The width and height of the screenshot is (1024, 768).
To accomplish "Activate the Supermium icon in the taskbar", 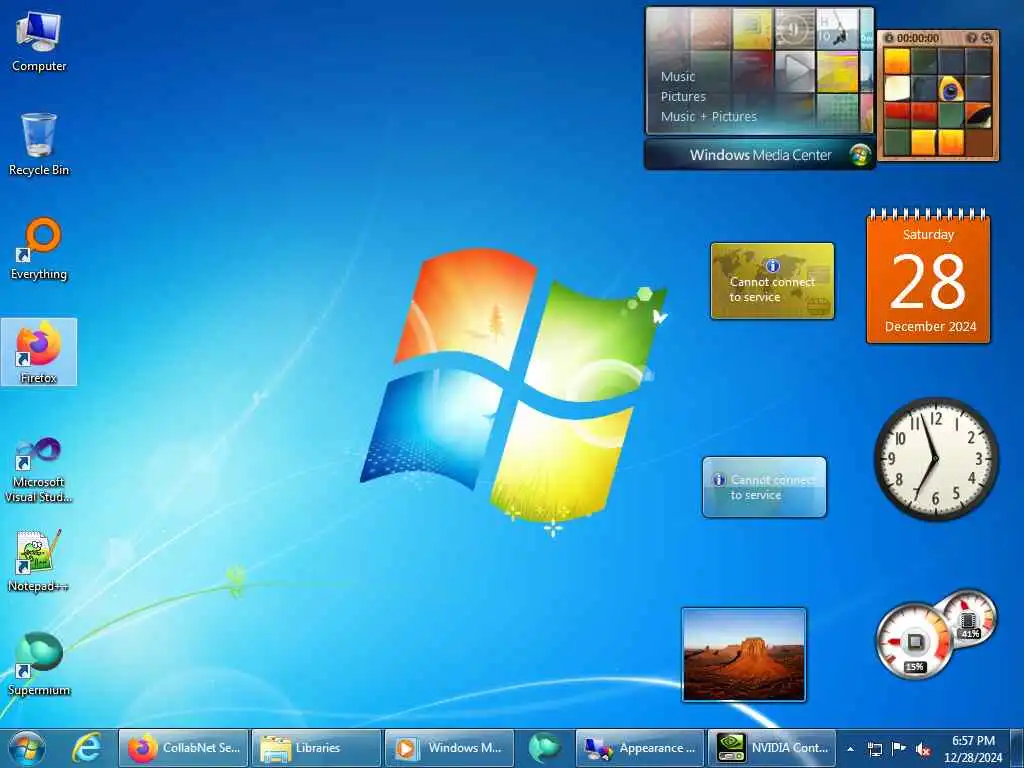I will coord(544,748).
